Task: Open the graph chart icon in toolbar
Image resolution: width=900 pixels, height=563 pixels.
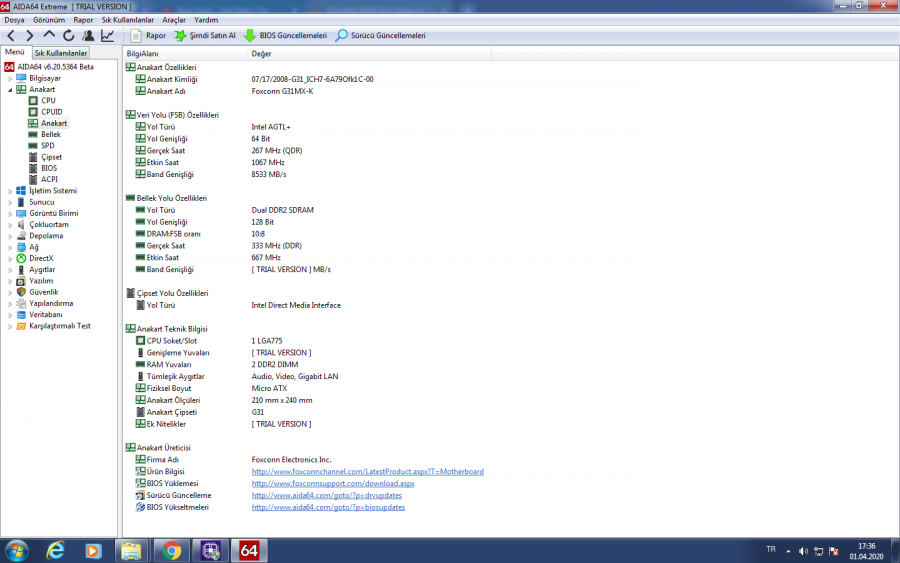Action: [x=107, y=36]
